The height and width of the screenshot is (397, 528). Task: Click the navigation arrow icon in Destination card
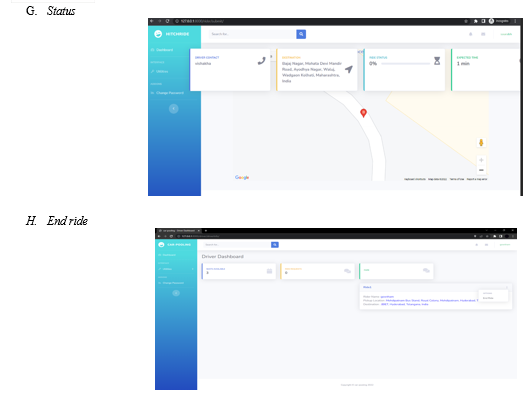pos(349,69)
